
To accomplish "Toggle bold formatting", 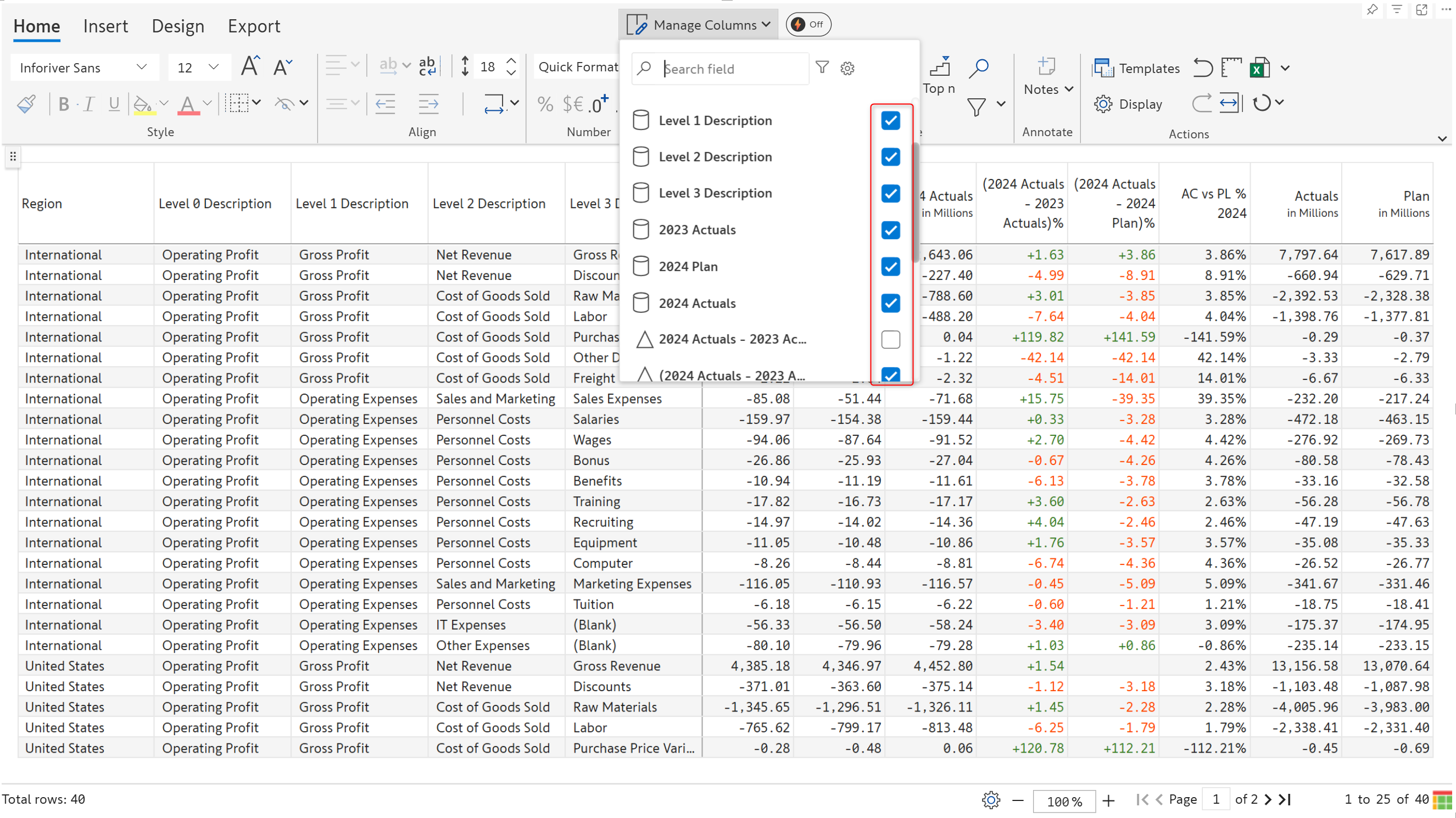I will (63, 104).
